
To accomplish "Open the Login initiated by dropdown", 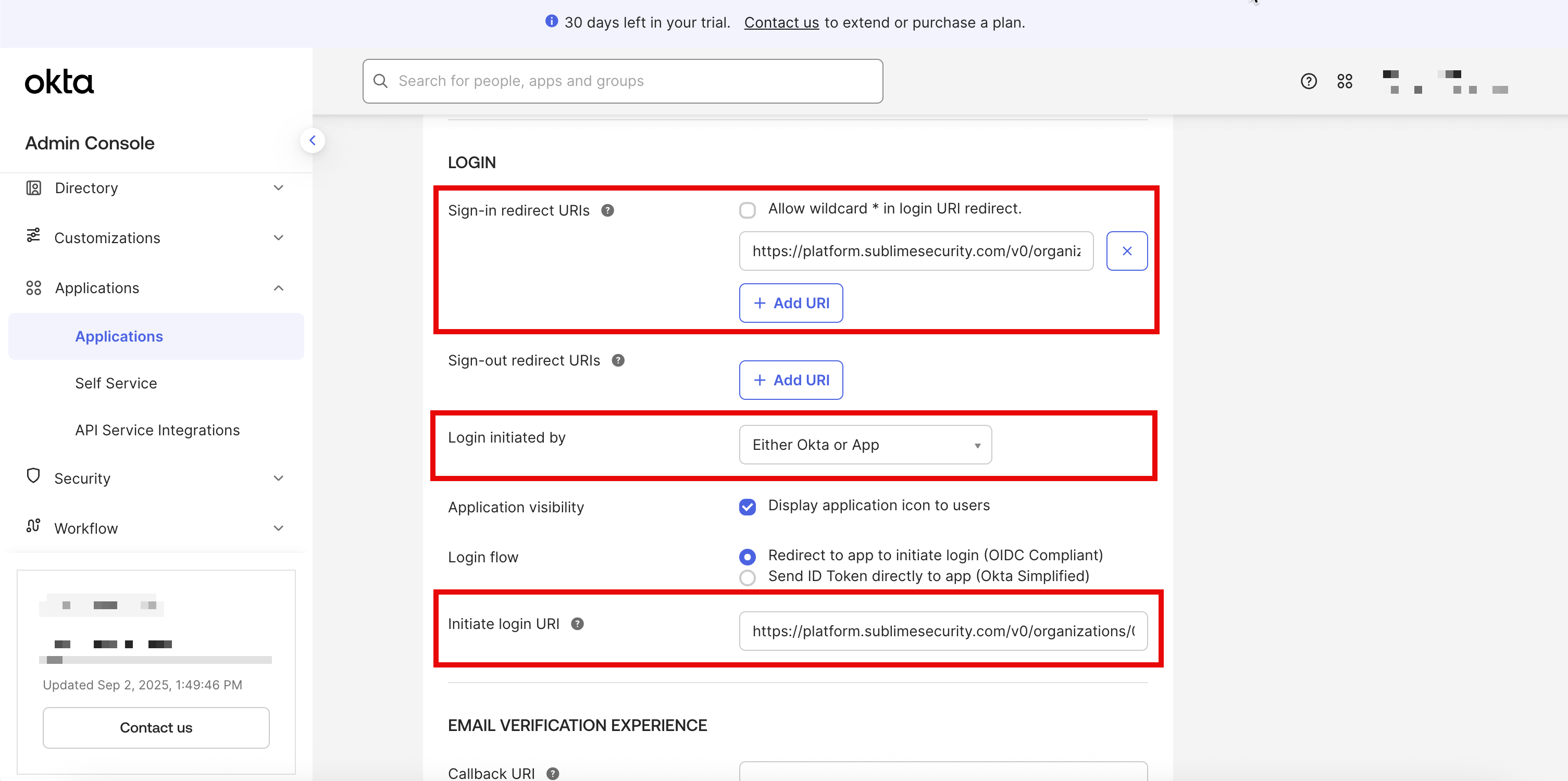I will pos(865,445).
